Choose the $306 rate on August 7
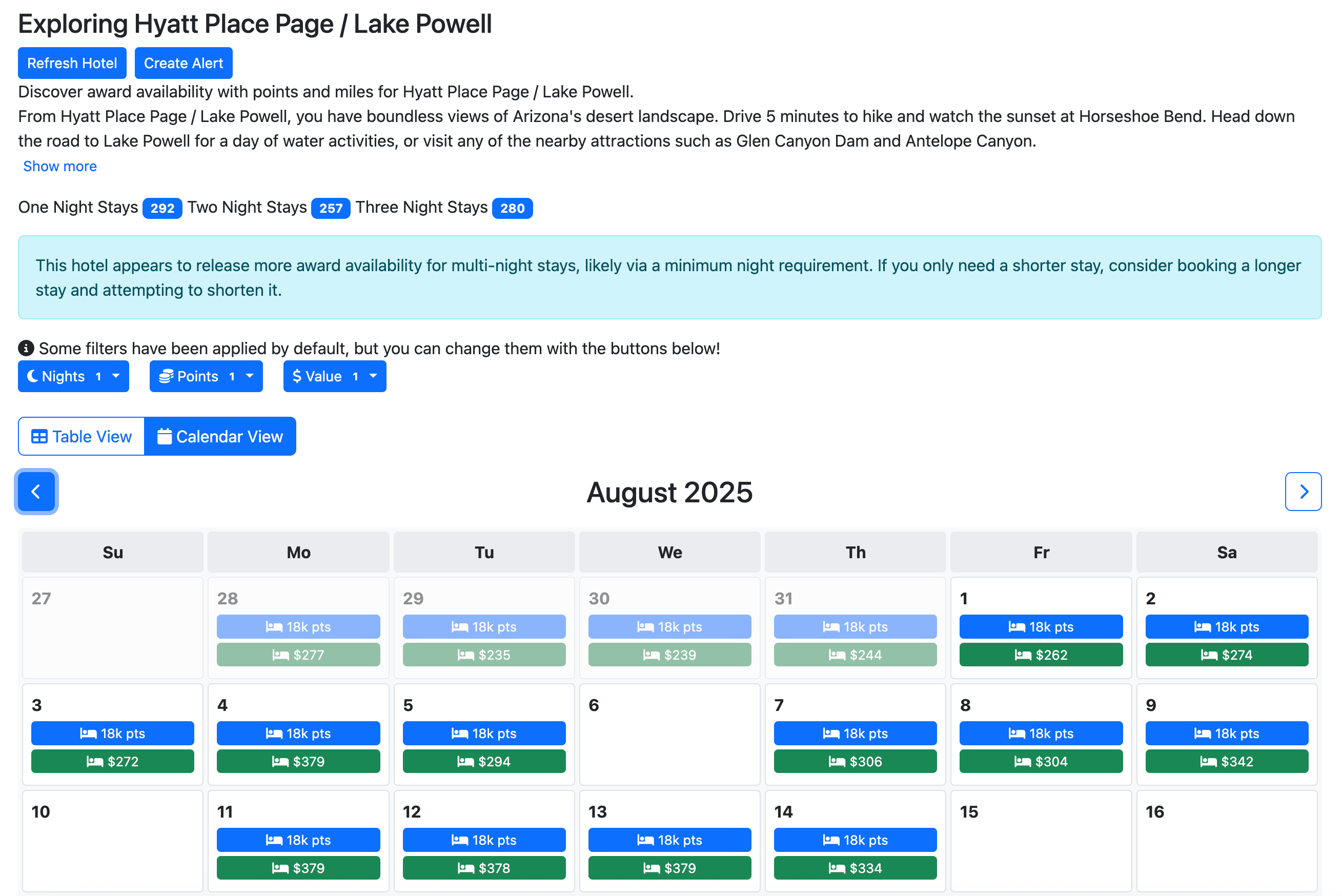The width and height of the screenshot is (1342, 896). 855,761
